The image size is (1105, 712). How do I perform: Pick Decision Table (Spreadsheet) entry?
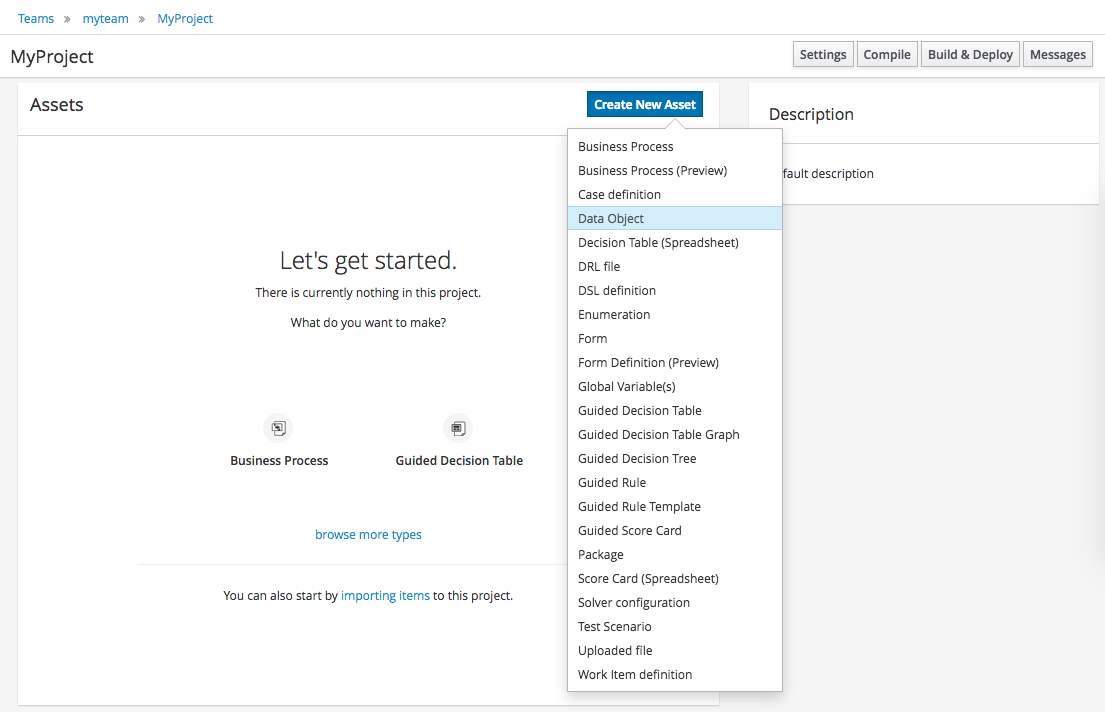674,243
